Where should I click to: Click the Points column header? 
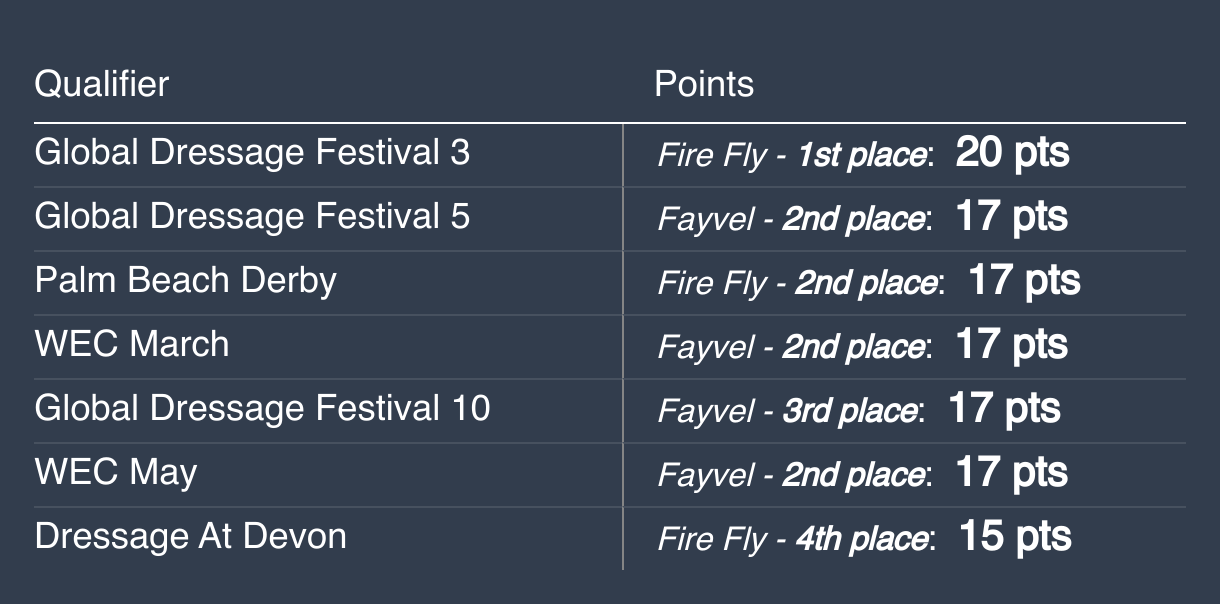point(703,84)
